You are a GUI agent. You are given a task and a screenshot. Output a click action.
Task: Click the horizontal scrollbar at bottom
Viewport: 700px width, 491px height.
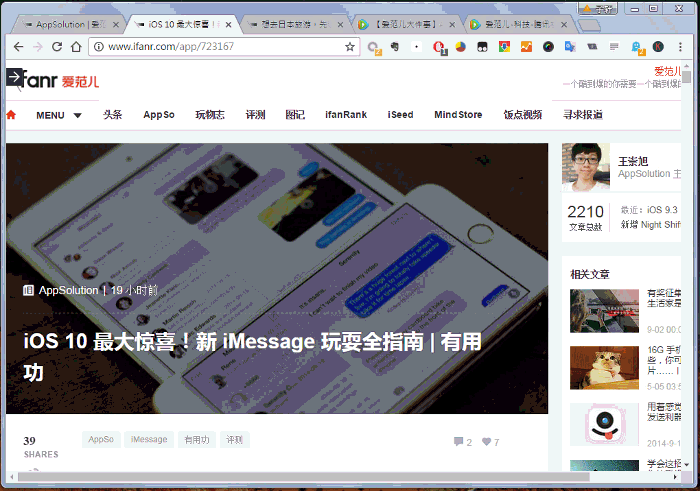(x=304, y=477)
